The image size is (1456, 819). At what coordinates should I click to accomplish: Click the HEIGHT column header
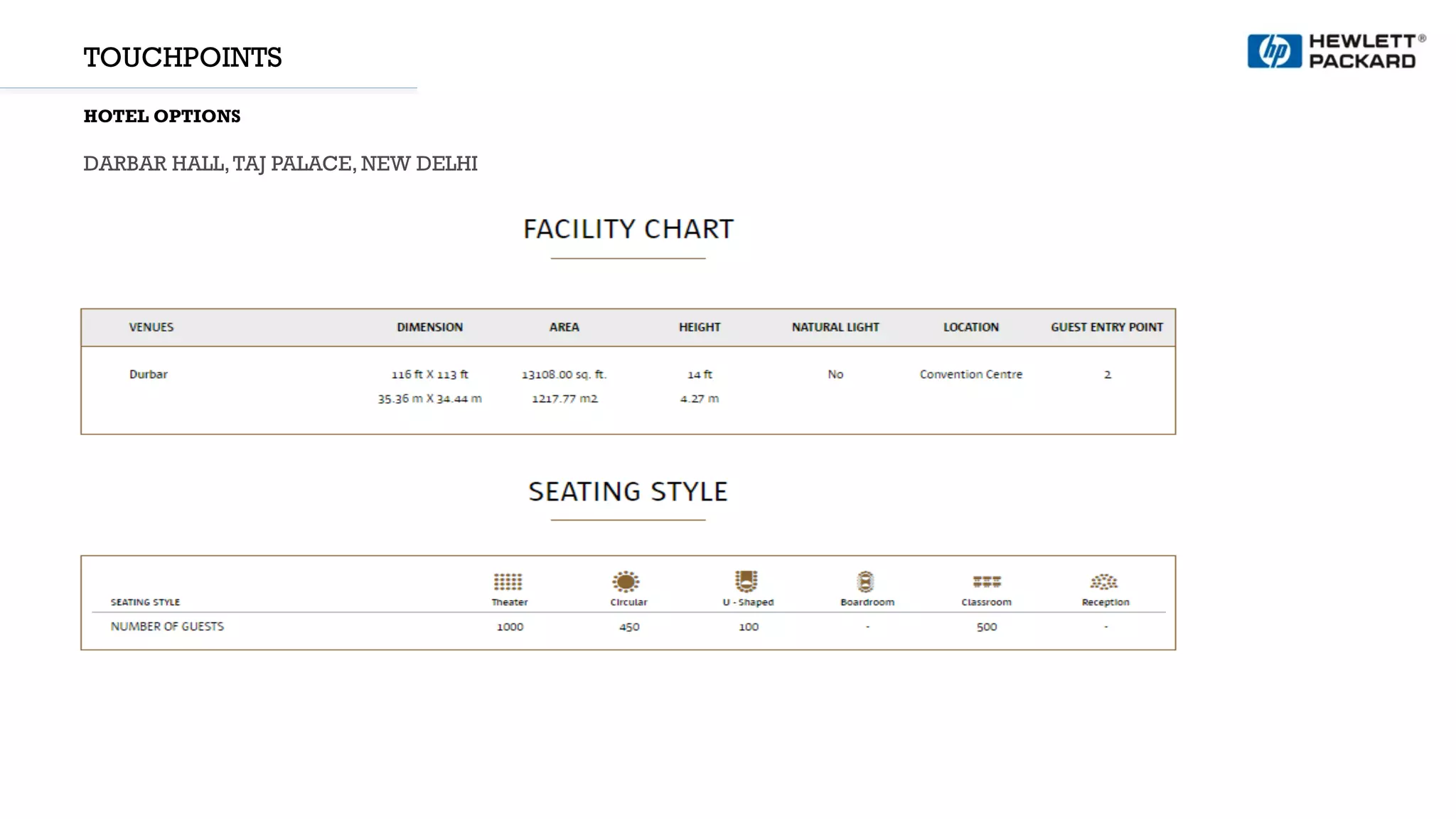point(700,327)
